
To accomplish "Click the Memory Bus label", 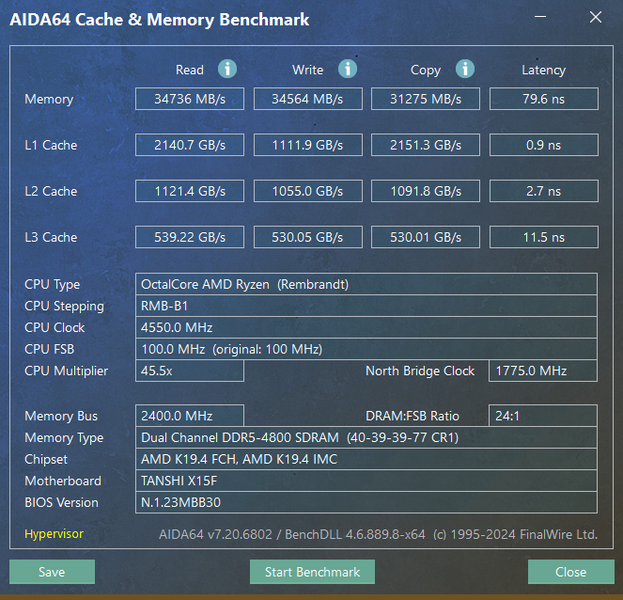I will (61, 416).
